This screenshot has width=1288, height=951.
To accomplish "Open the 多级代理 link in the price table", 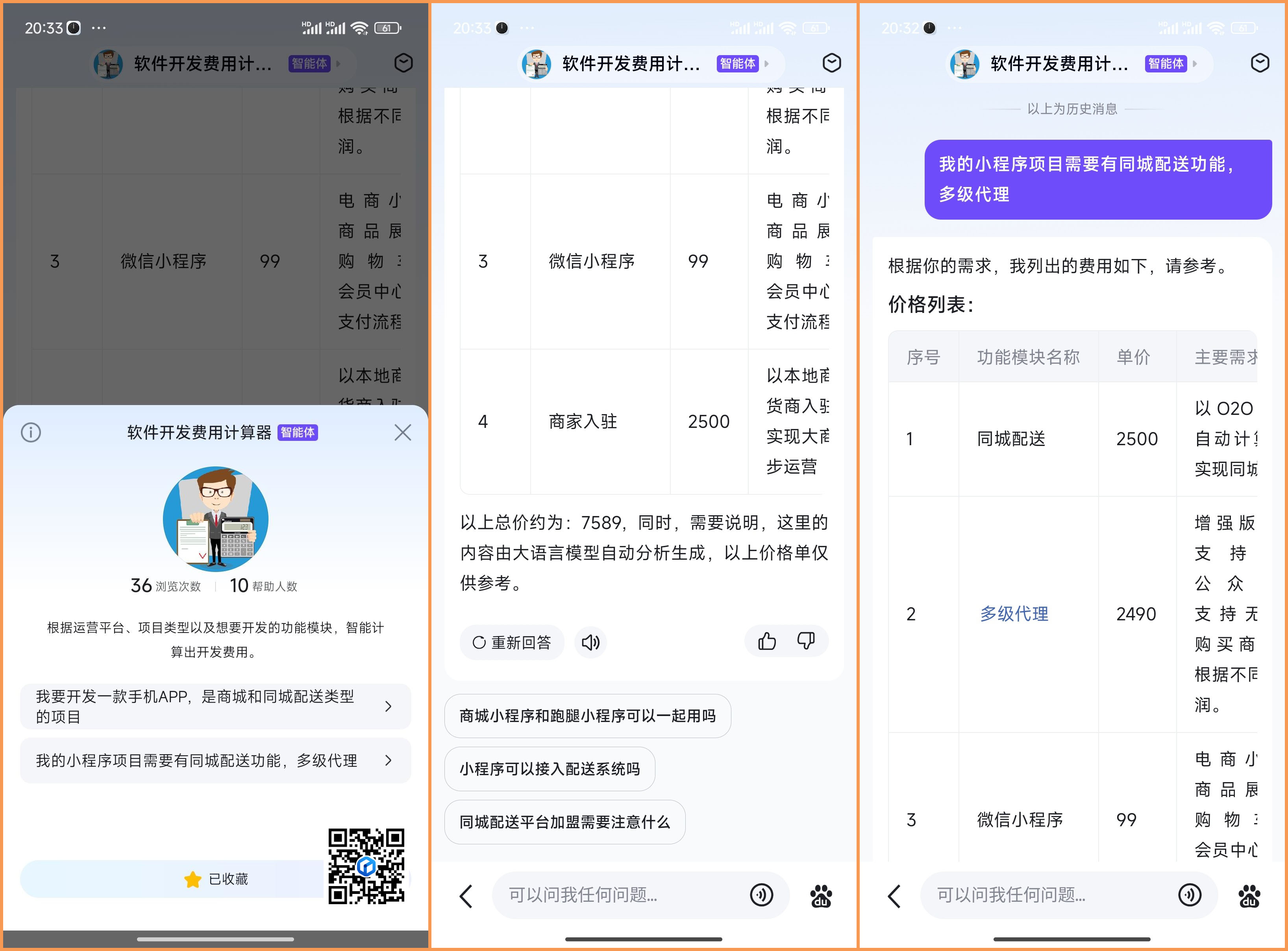I will (x=1014, y=614).
